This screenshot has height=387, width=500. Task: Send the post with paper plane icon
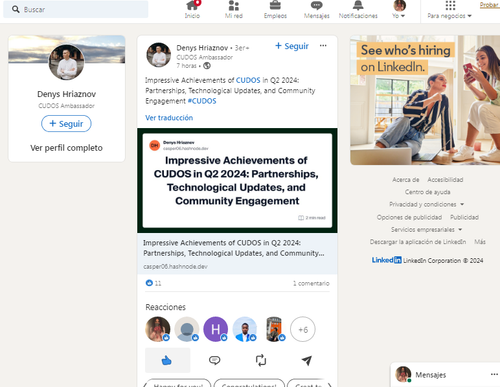tap(307, 360)
